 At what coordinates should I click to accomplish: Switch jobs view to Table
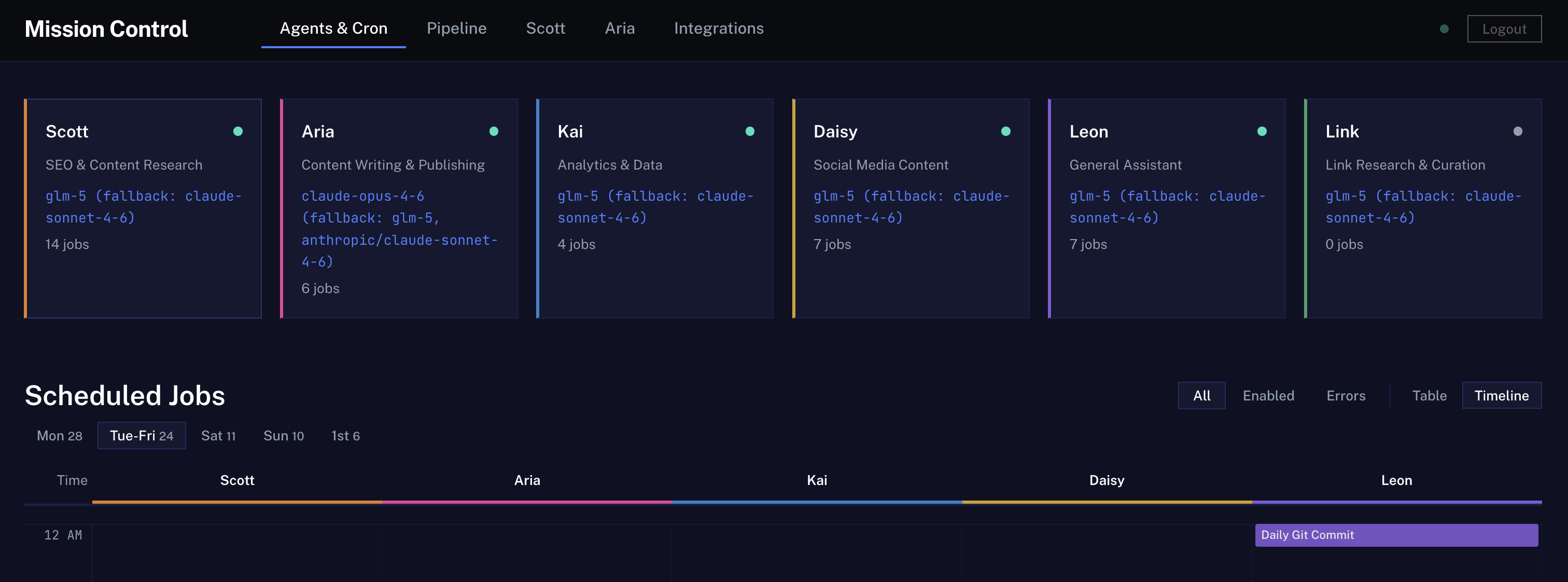click(x=1429, y=395)
